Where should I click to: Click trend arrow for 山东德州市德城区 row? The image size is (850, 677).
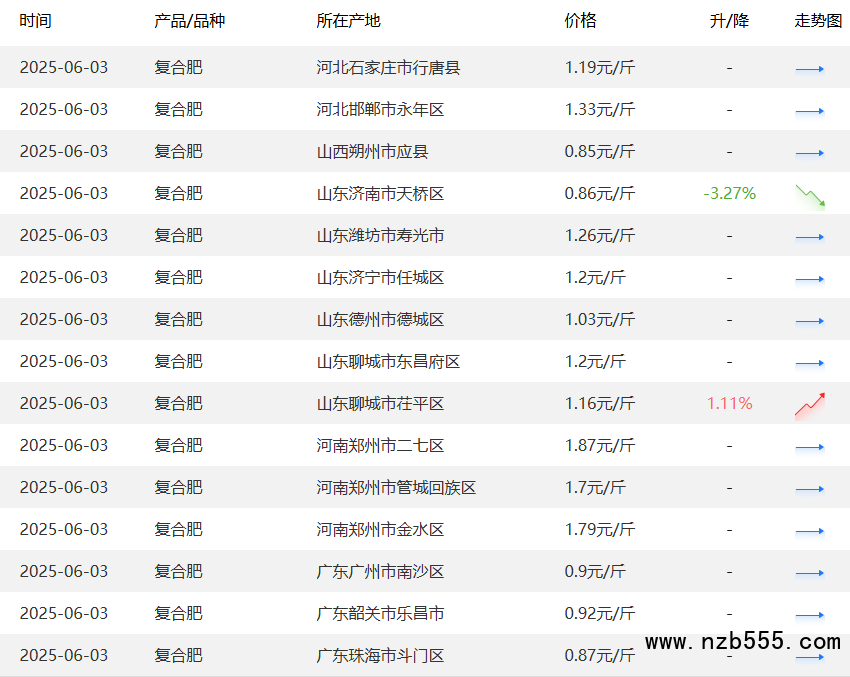tap(810, 321)
